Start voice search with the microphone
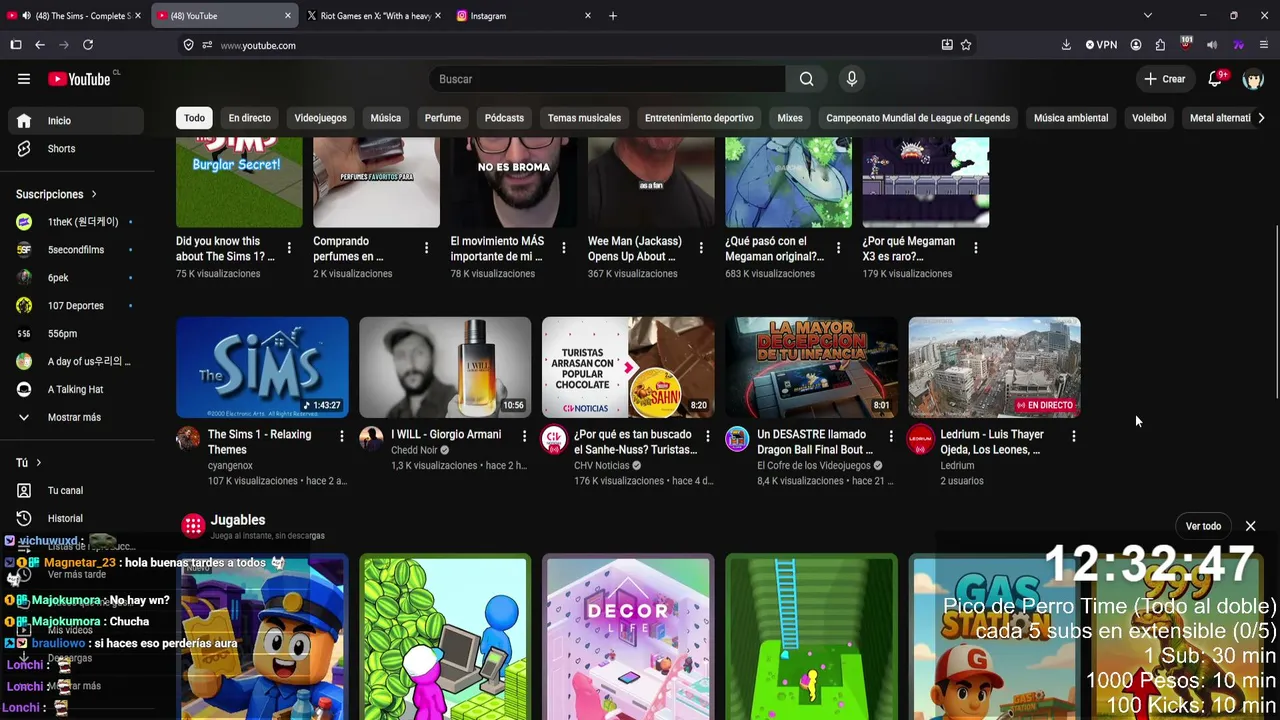Screen dimensions: 1280x720 [851, 79]
